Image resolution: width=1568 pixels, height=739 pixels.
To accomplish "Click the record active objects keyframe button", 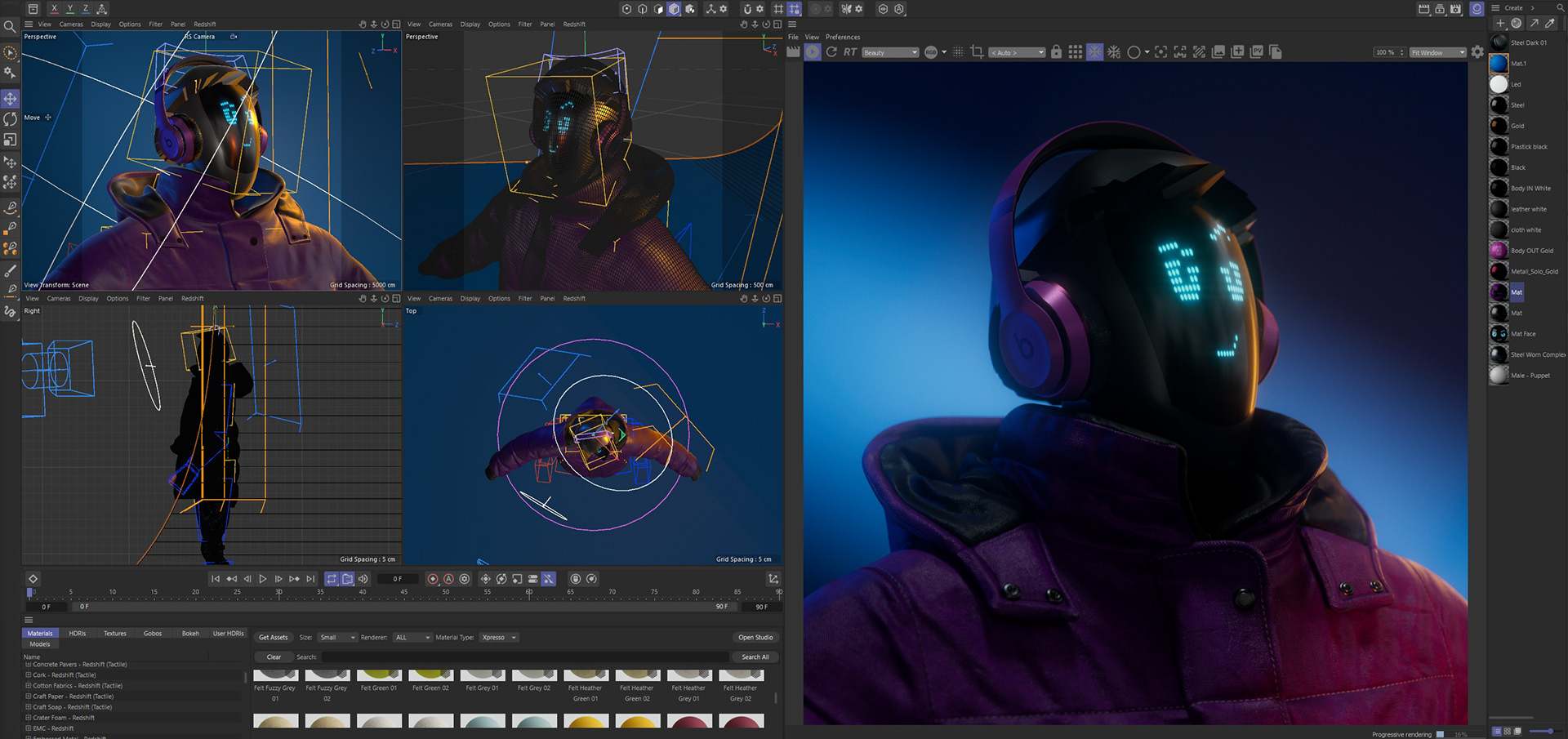I will [433, 579].
